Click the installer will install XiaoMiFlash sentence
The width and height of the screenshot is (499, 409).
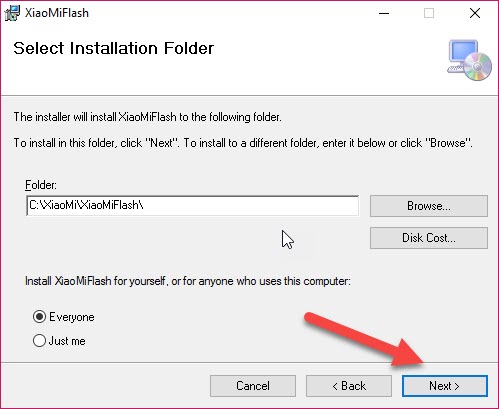pos(148,117)
